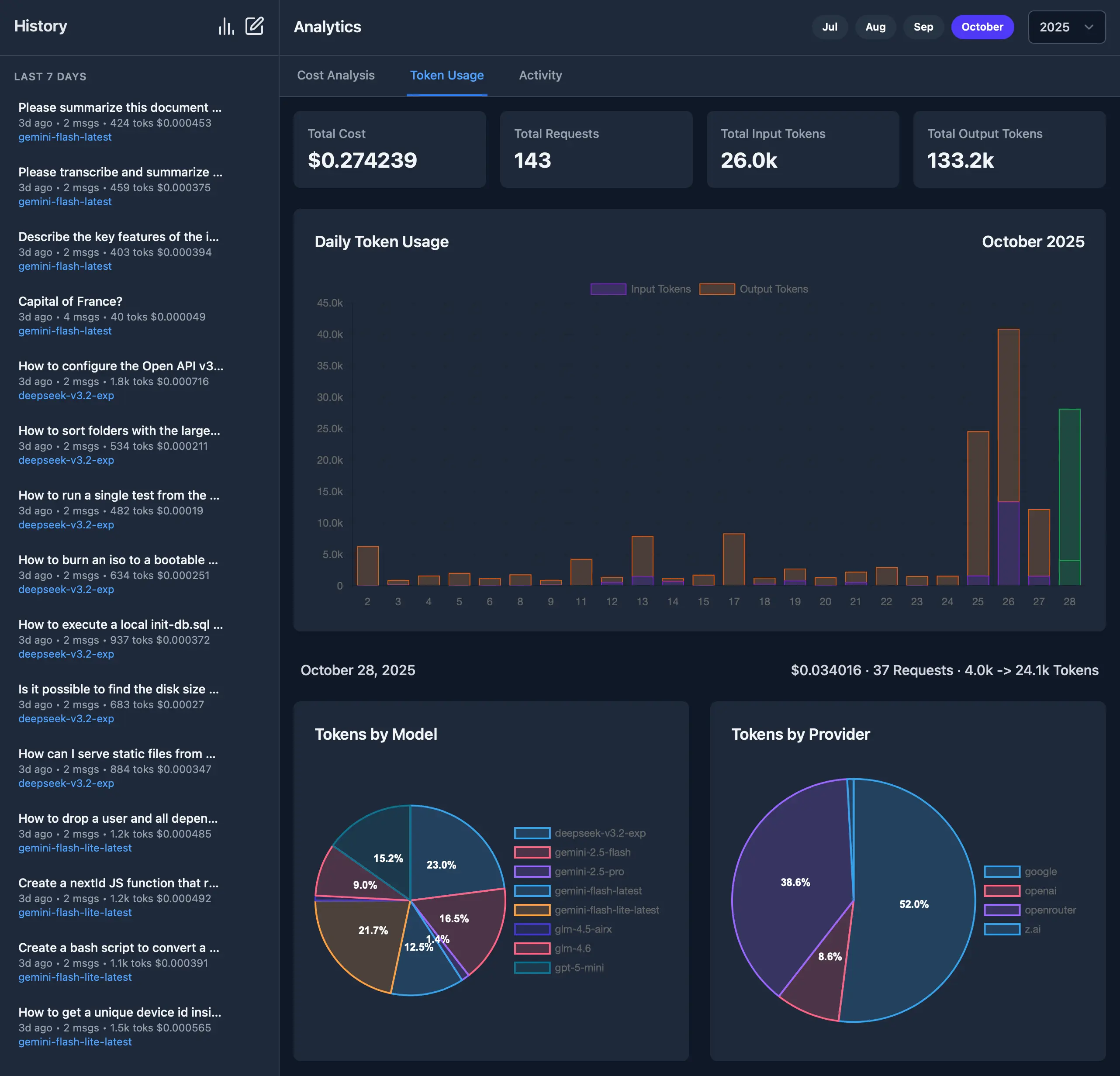1120x1076 pixels.
Task: Select the Token Usage tab
Action: pos(447,75)
